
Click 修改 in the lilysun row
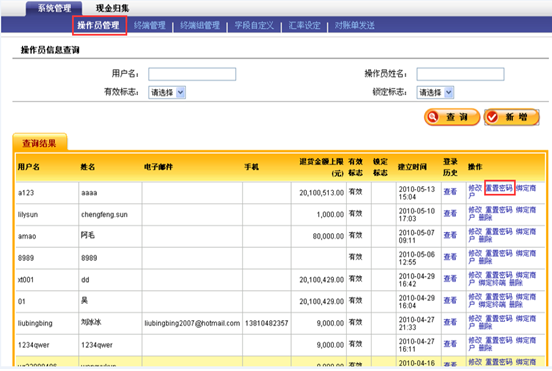[x=475, y=210]
